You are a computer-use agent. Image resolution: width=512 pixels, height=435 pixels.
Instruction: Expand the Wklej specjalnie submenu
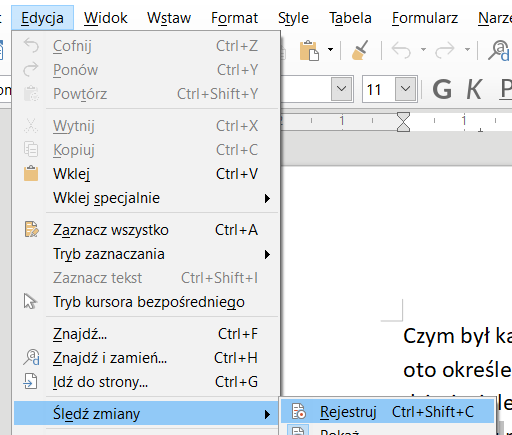click(146, 198)
